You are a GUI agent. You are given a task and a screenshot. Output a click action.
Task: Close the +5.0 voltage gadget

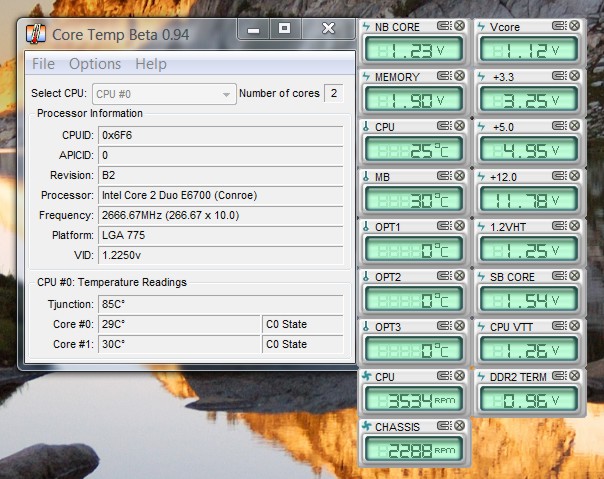click(574, 126)
